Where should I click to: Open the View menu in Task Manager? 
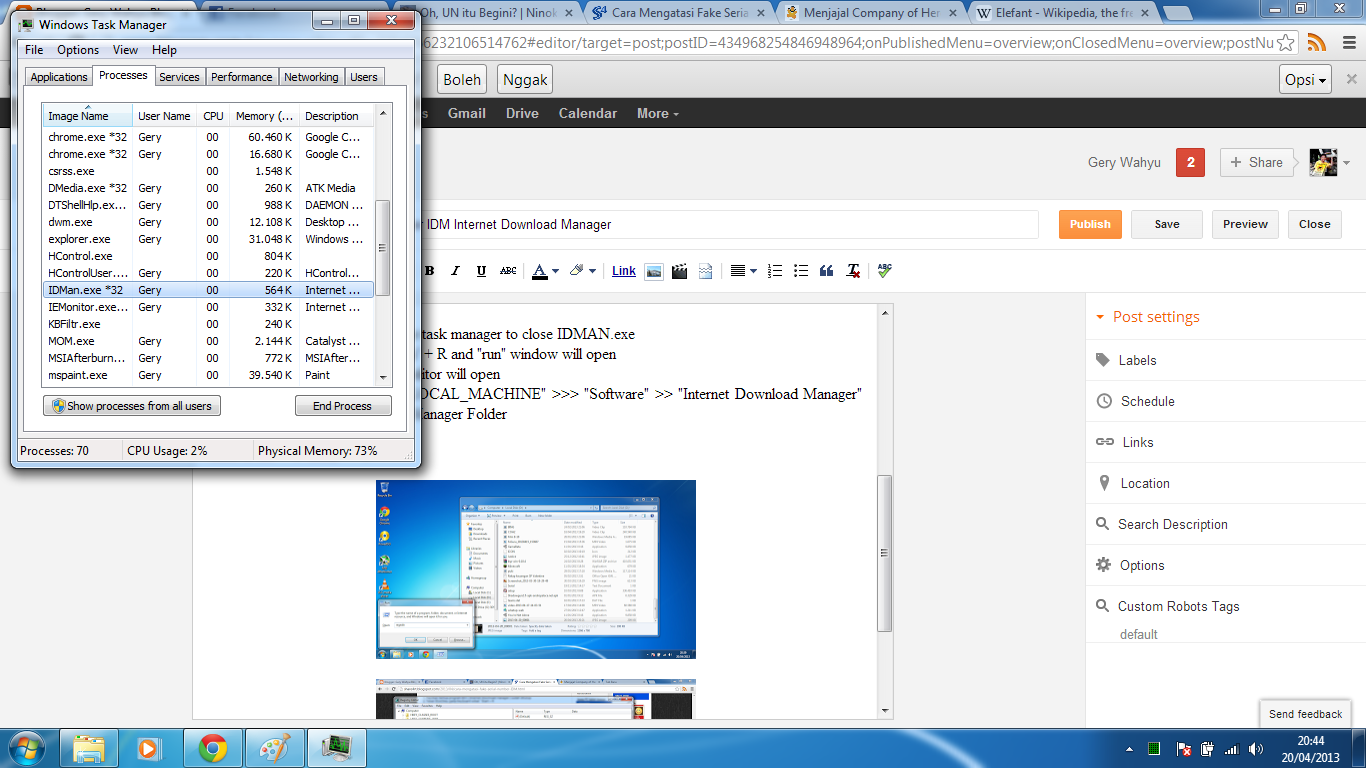[x=126, y=50]
